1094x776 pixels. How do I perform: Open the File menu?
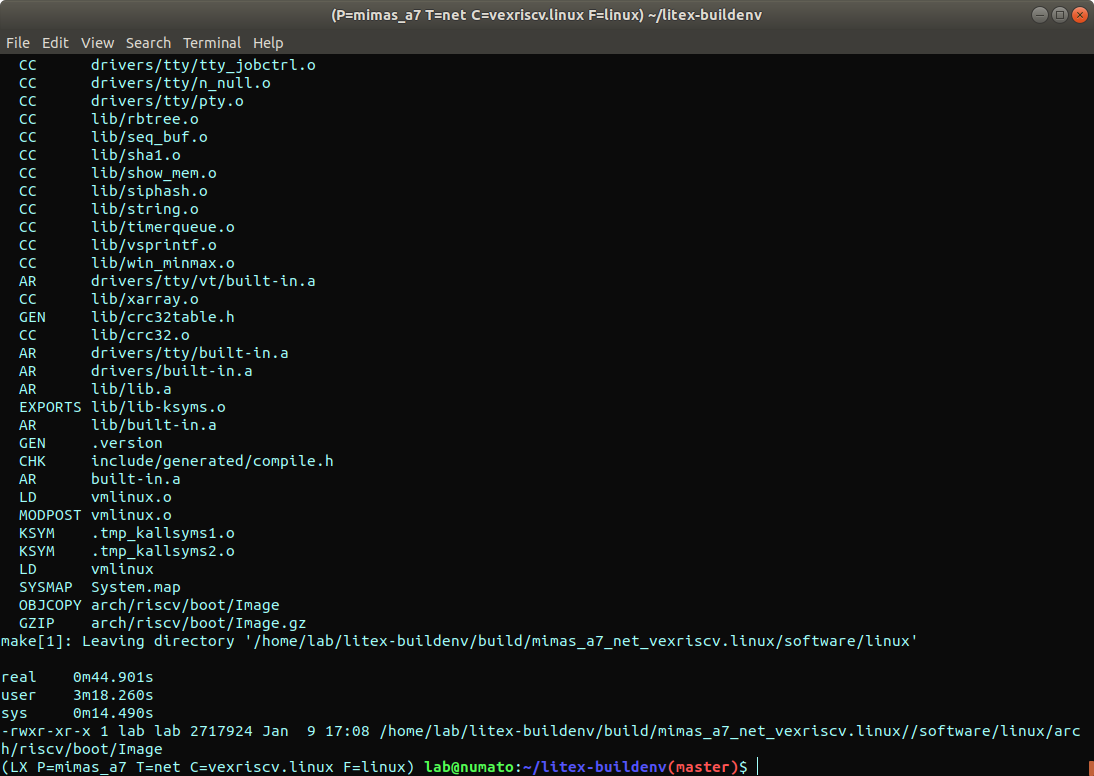point(18,43)
